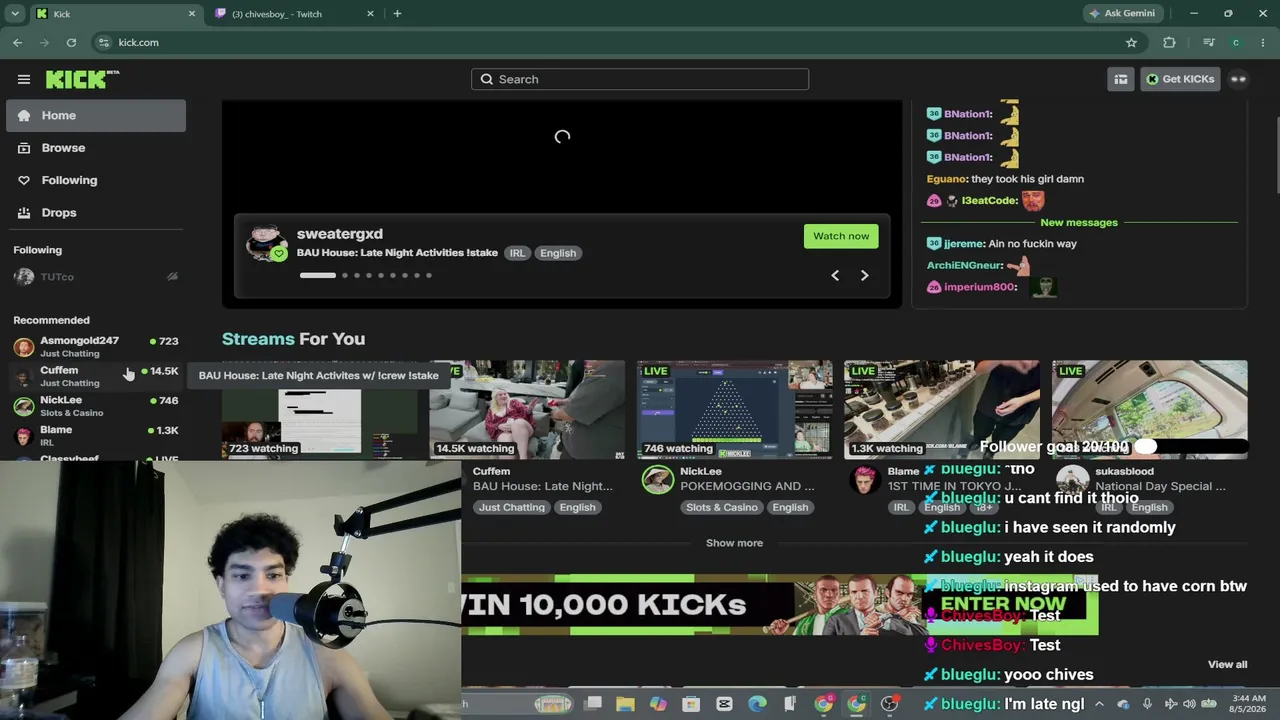Go to previous featured stream with left arrow
This screenshot has height=720, width=1280.
point(835,275)
